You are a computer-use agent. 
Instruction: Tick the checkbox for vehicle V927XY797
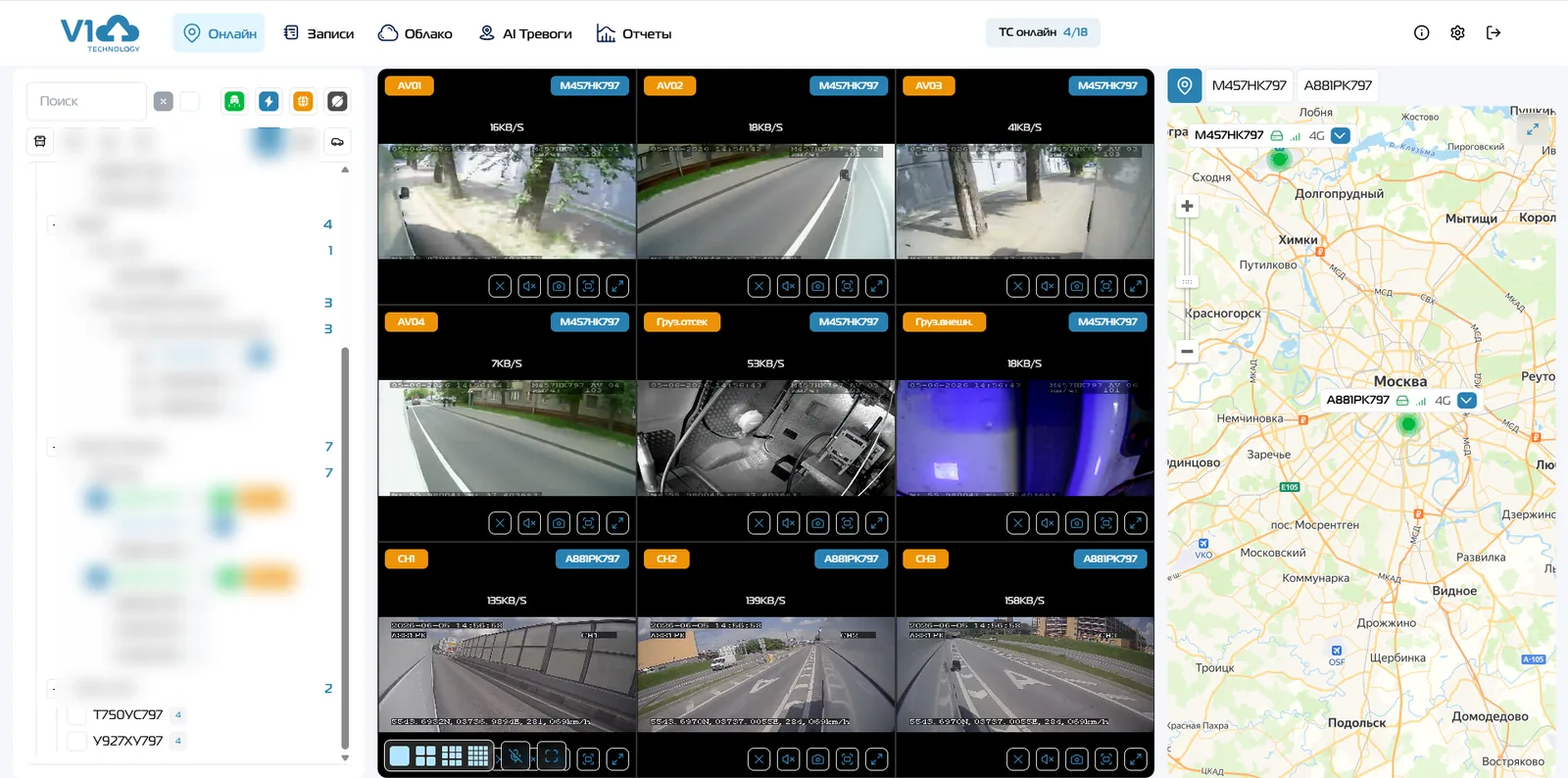point(75,742)
